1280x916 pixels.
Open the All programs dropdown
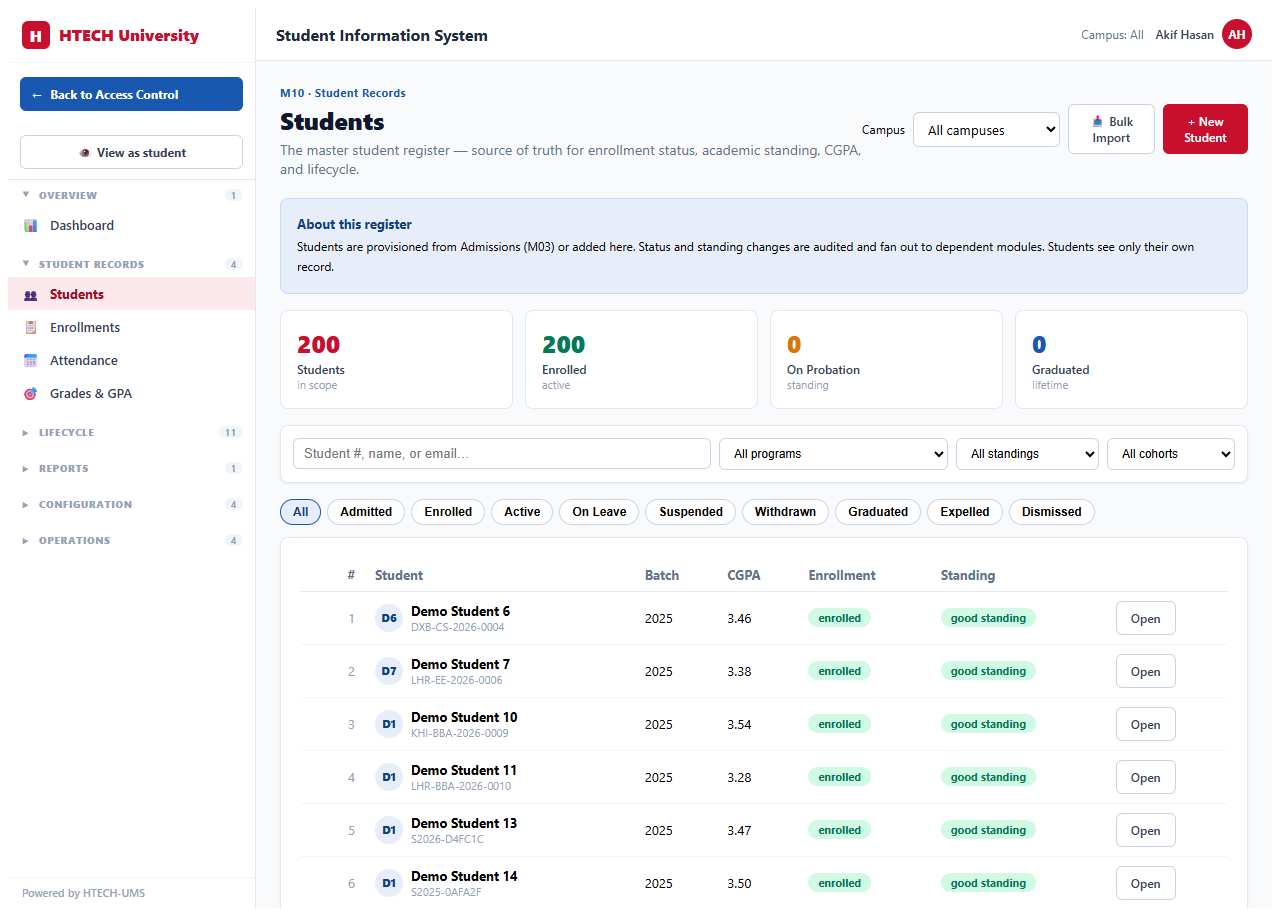pos(833,454)
